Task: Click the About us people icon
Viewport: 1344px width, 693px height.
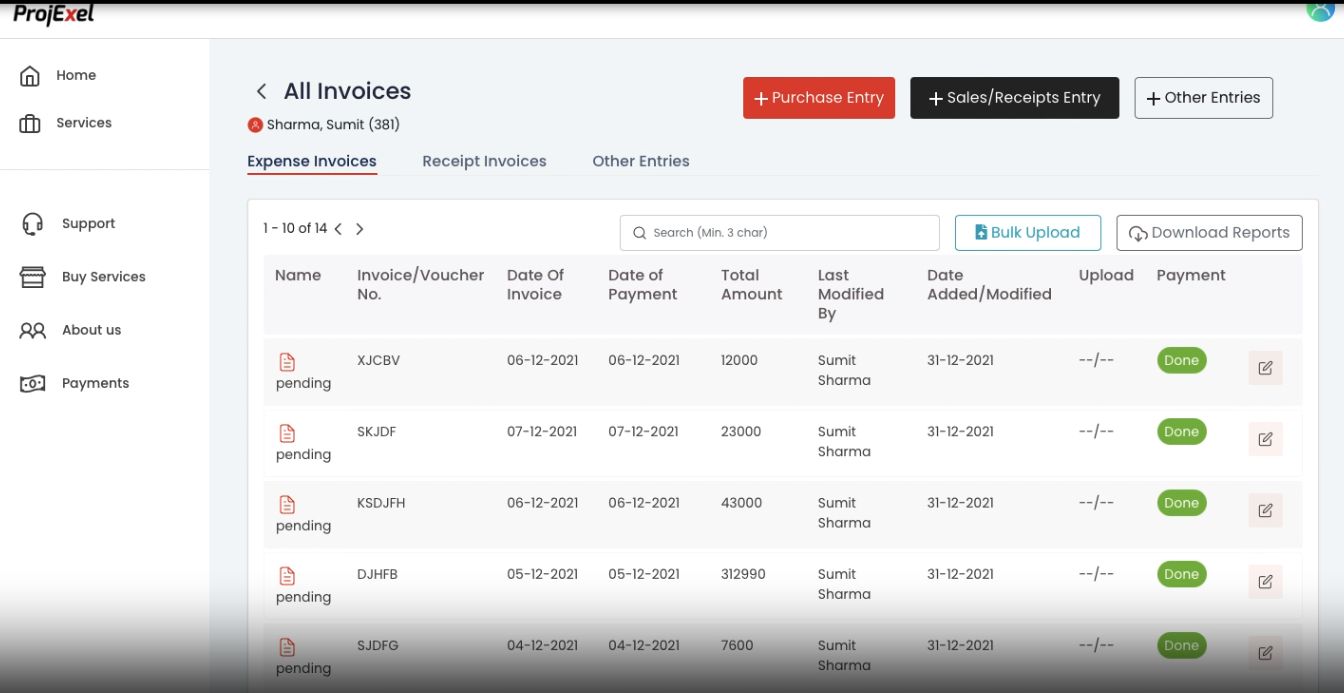Action: [x=33, y=330]
